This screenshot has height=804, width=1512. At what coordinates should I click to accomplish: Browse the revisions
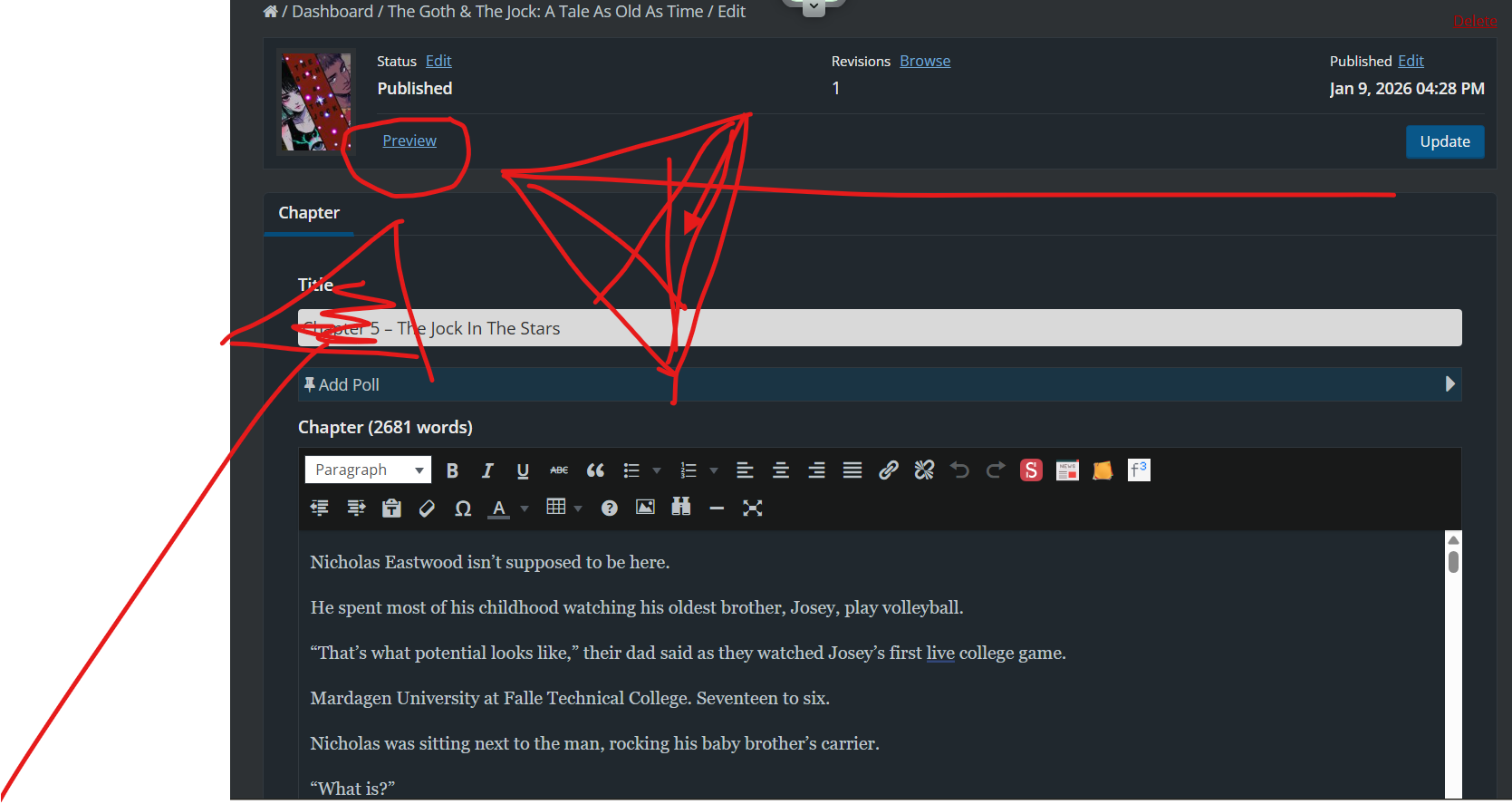[x=925, y=61]
